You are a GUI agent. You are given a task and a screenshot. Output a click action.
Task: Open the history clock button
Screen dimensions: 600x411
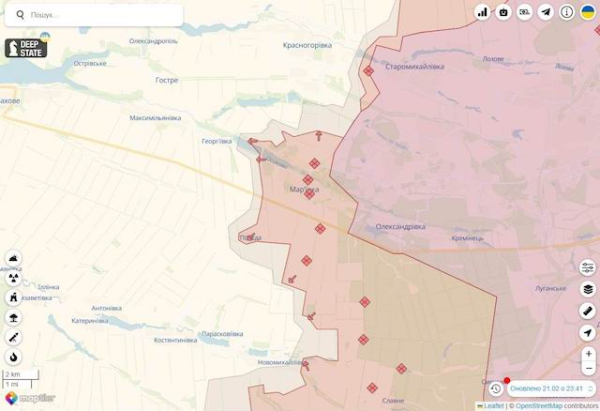point(496,388)
